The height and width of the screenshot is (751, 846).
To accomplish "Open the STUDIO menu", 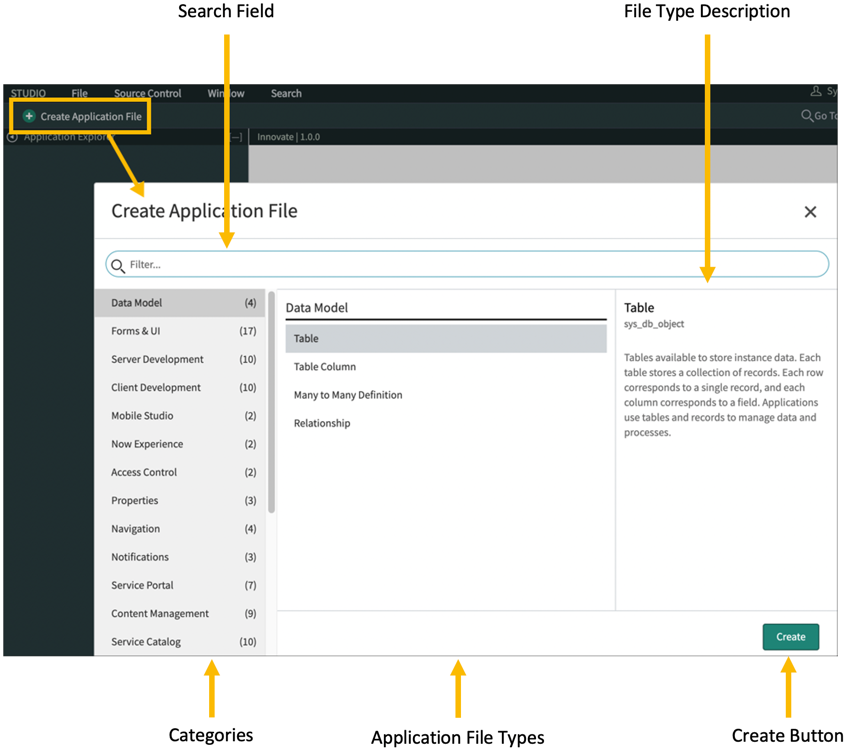I will coord(28,93).
